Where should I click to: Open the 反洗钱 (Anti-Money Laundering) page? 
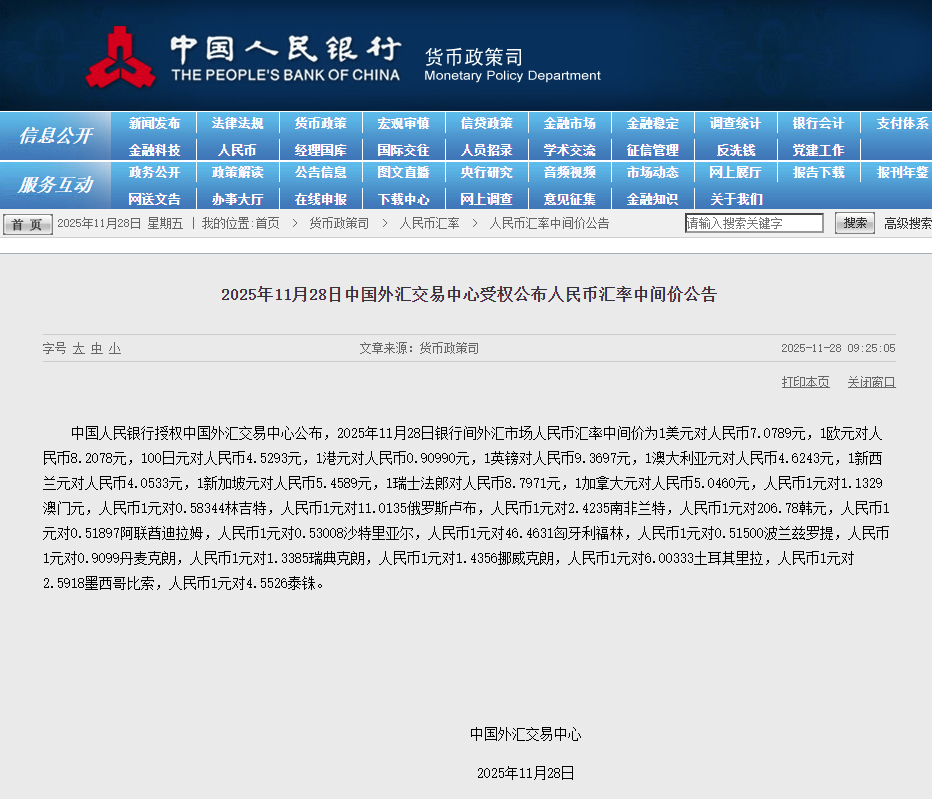[x=735, y=149]
